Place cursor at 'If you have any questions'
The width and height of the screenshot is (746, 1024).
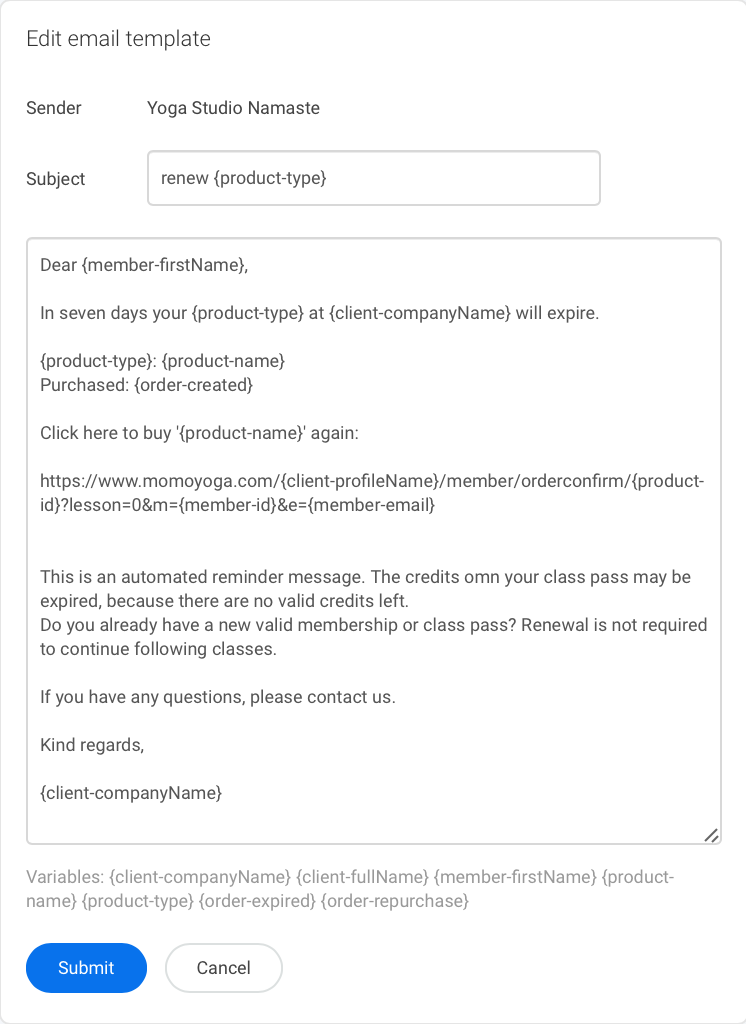tap(218, 697)
